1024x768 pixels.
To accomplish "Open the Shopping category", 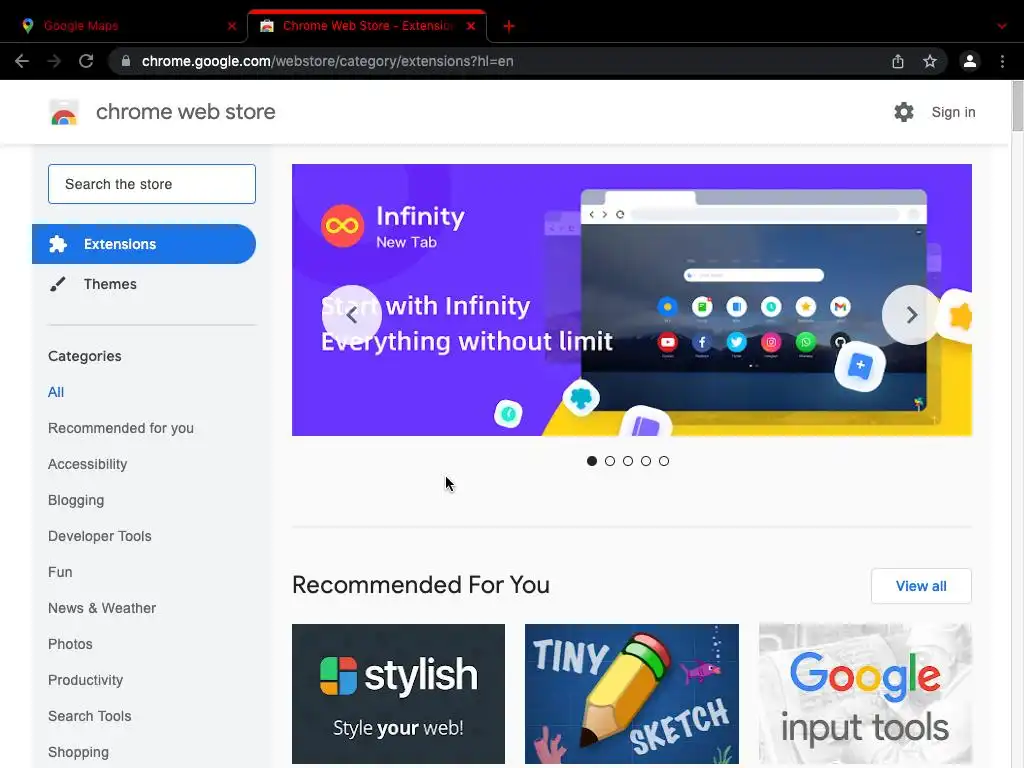I will tap(78, 752).
